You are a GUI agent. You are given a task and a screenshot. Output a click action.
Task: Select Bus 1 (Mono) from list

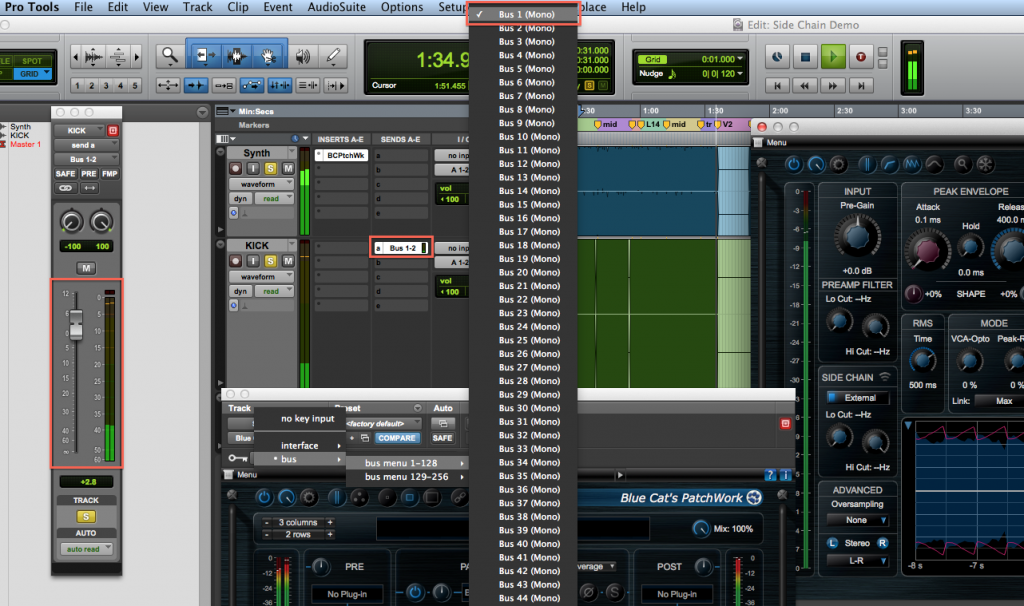coord(523,14)
